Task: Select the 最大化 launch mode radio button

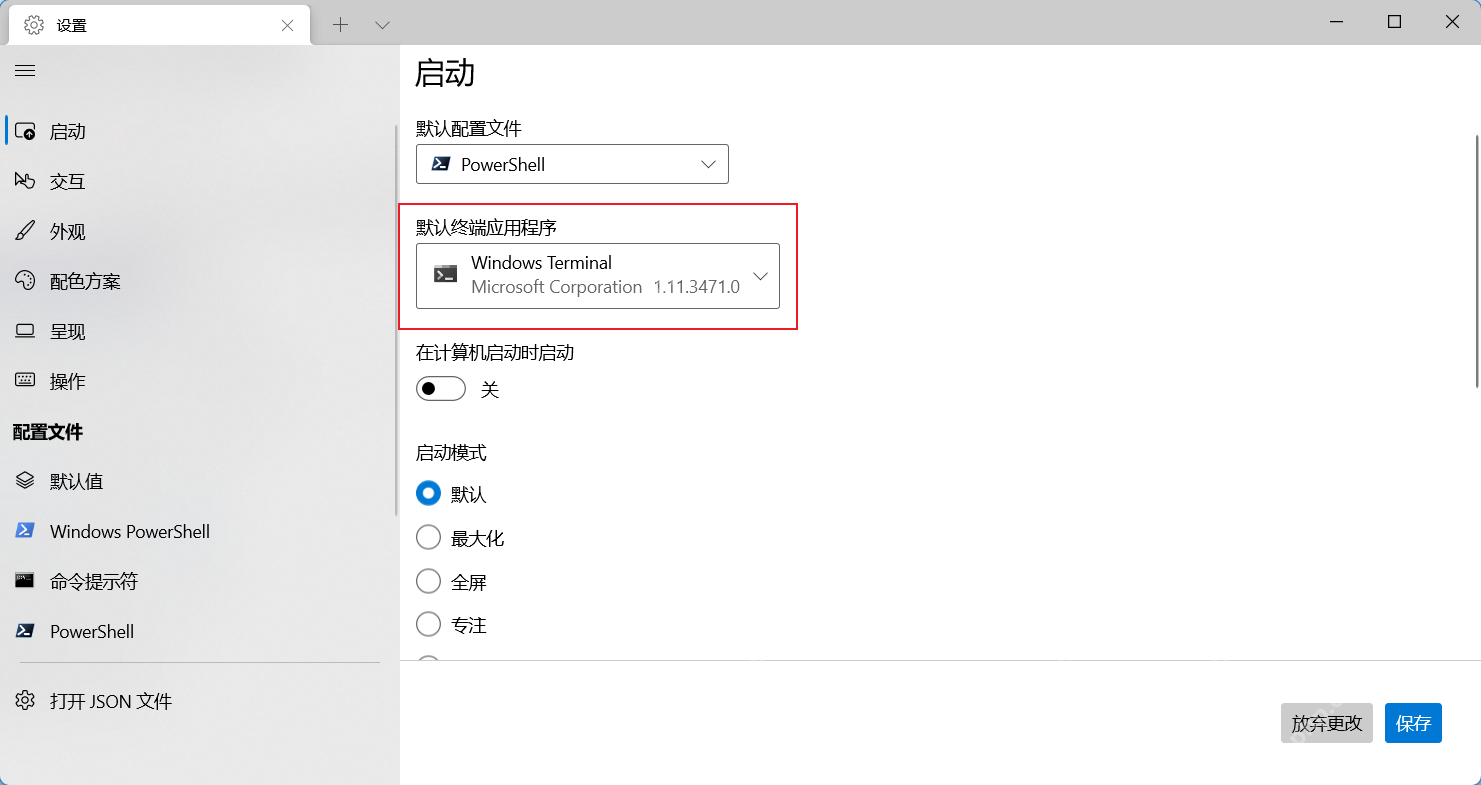Action: (x=428, y=538)
